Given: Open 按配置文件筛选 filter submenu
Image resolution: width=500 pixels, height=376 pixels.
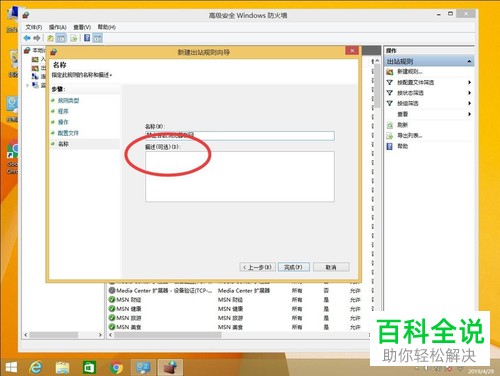Looking at the screenshot, I should click(416, 82).
